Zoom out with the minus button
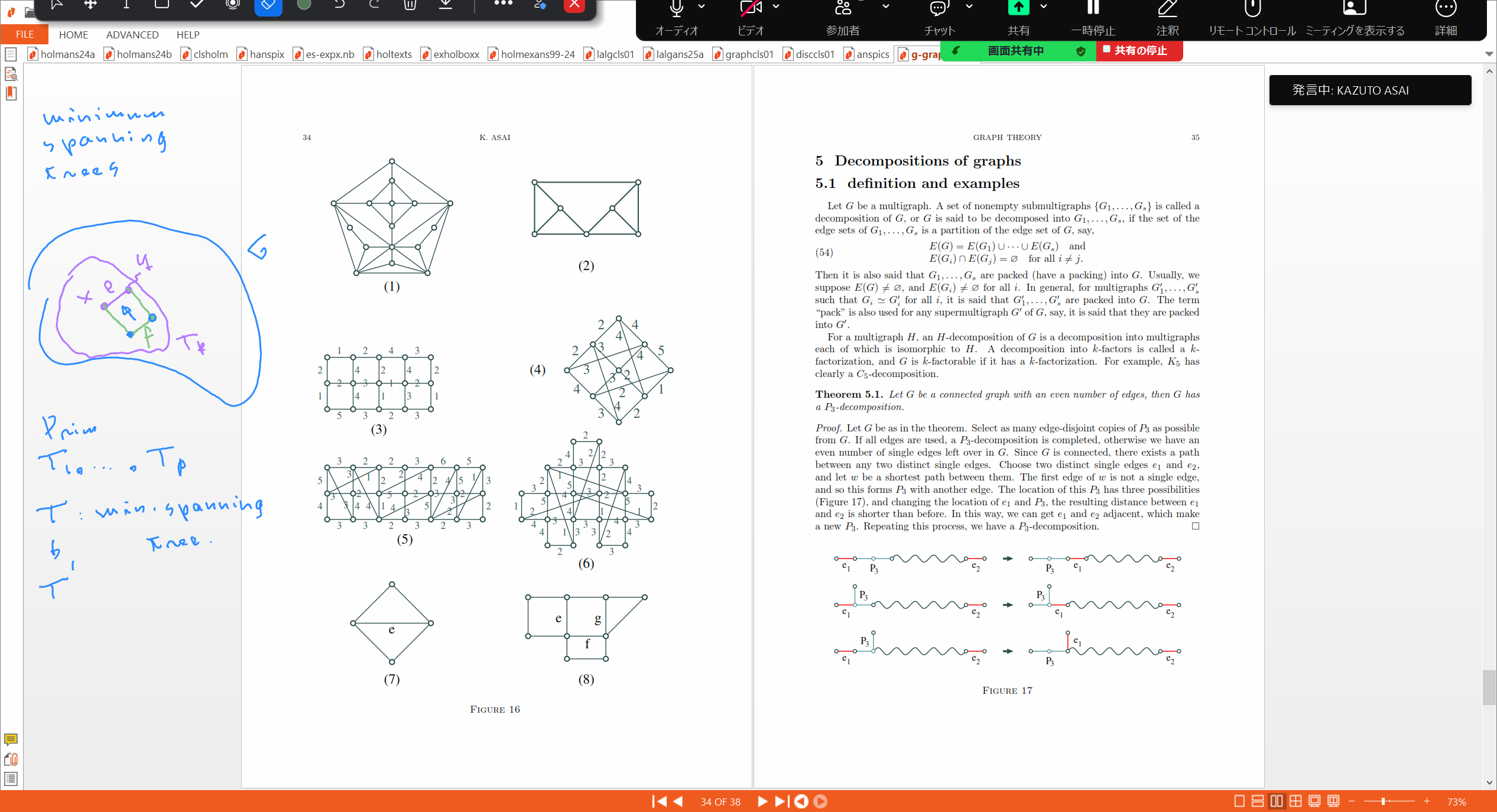 (1351, 801)
